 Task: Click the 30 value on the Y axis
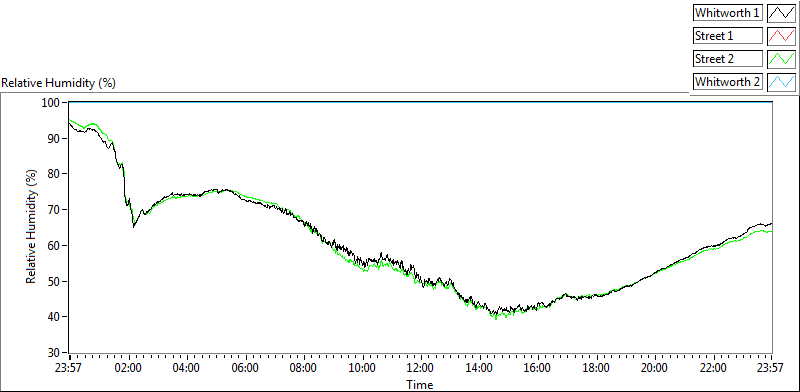click(55, 353)
